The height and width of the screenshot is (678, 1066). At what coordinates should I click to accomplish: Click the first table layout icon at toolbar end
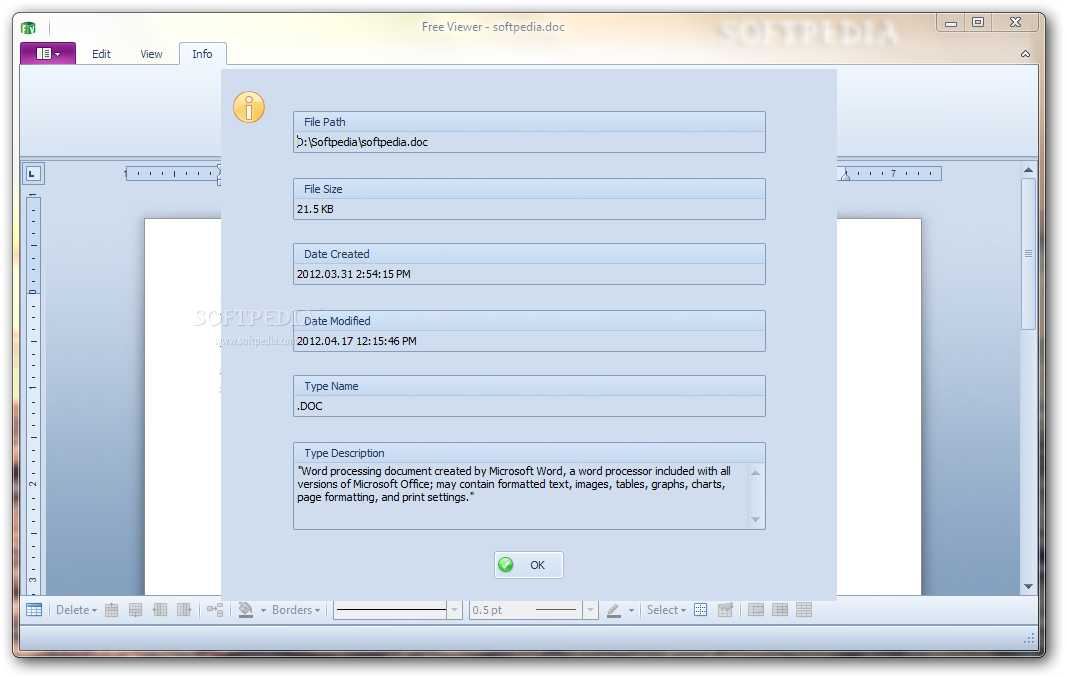(x=756, y=610)
